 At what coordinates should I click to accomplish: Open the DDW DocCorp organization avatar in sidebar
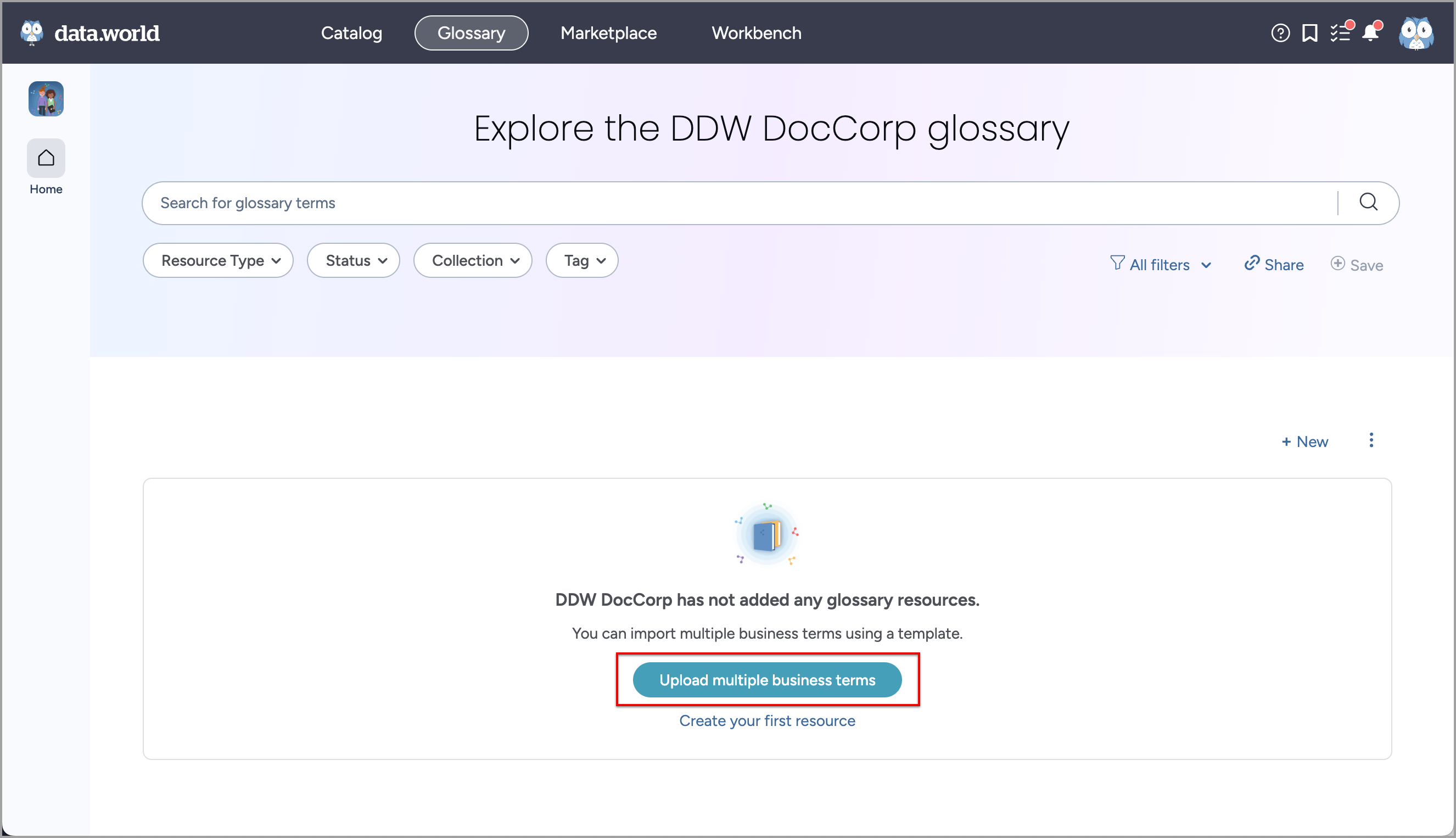pos(46,98)
